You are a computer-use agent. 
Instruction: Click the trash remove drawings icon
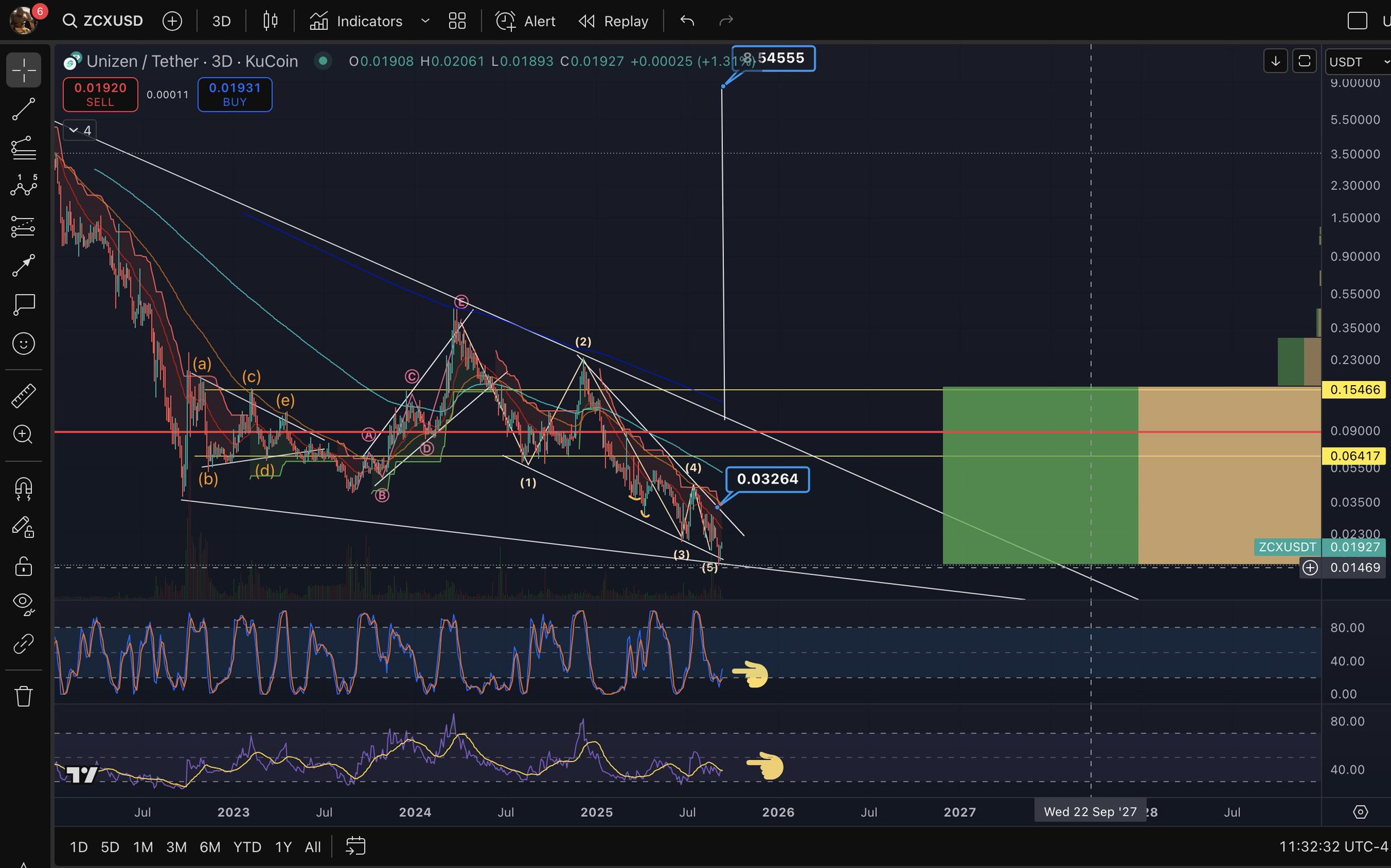click(x=24, y=696)
